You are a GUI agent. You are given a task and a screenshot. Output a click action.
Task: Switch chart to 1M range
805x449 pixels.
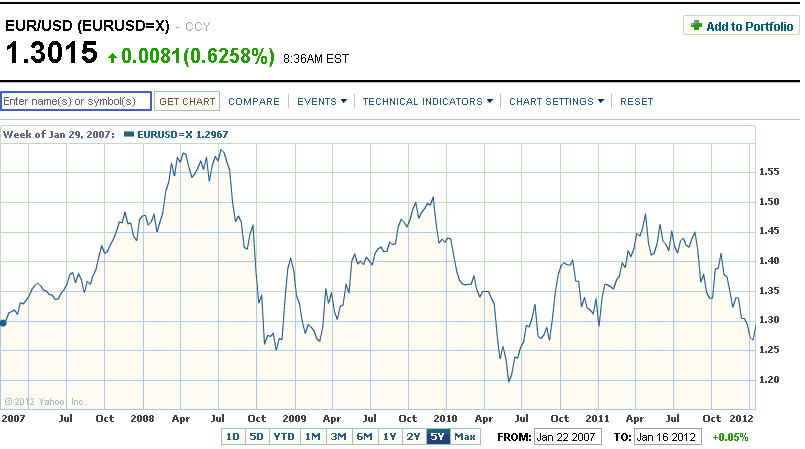[x=313, y=437]
